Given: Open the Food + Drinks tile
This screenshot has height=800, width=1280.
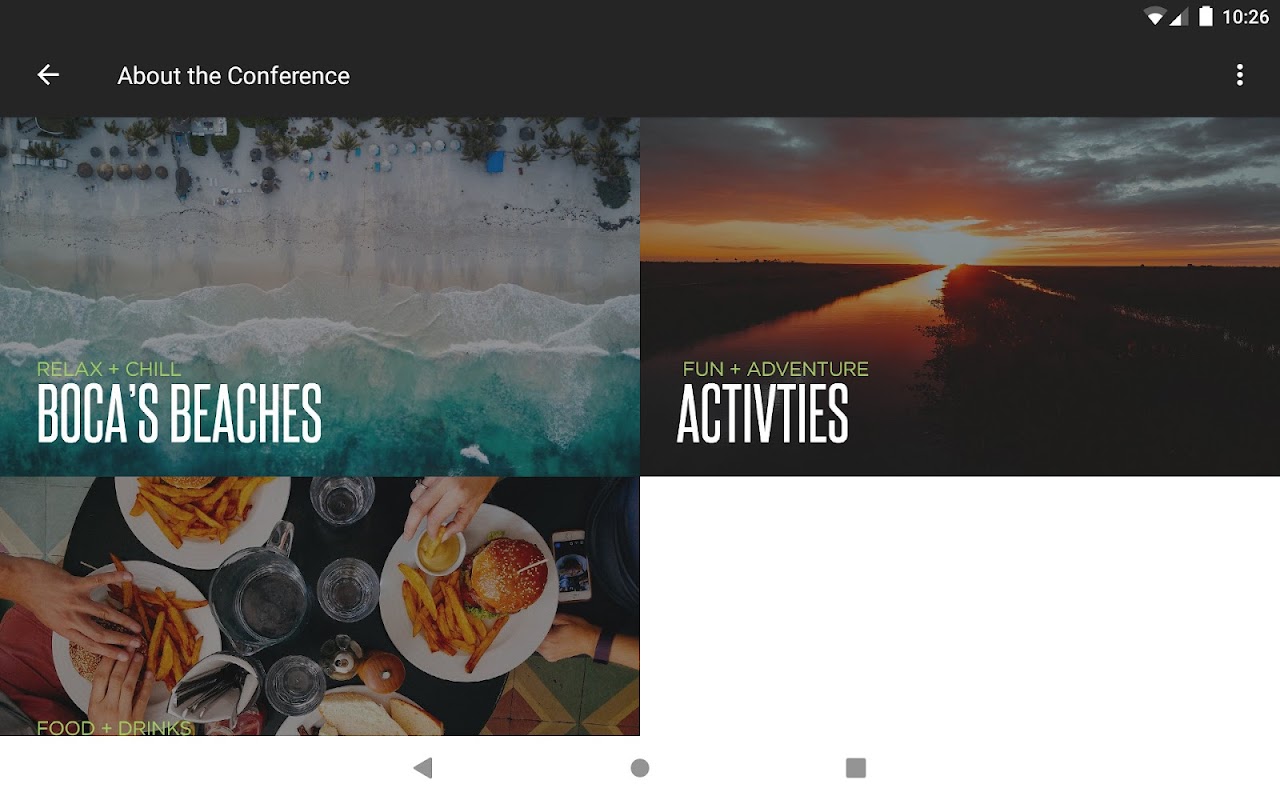Looking at the screenshot, I should 320,606.
